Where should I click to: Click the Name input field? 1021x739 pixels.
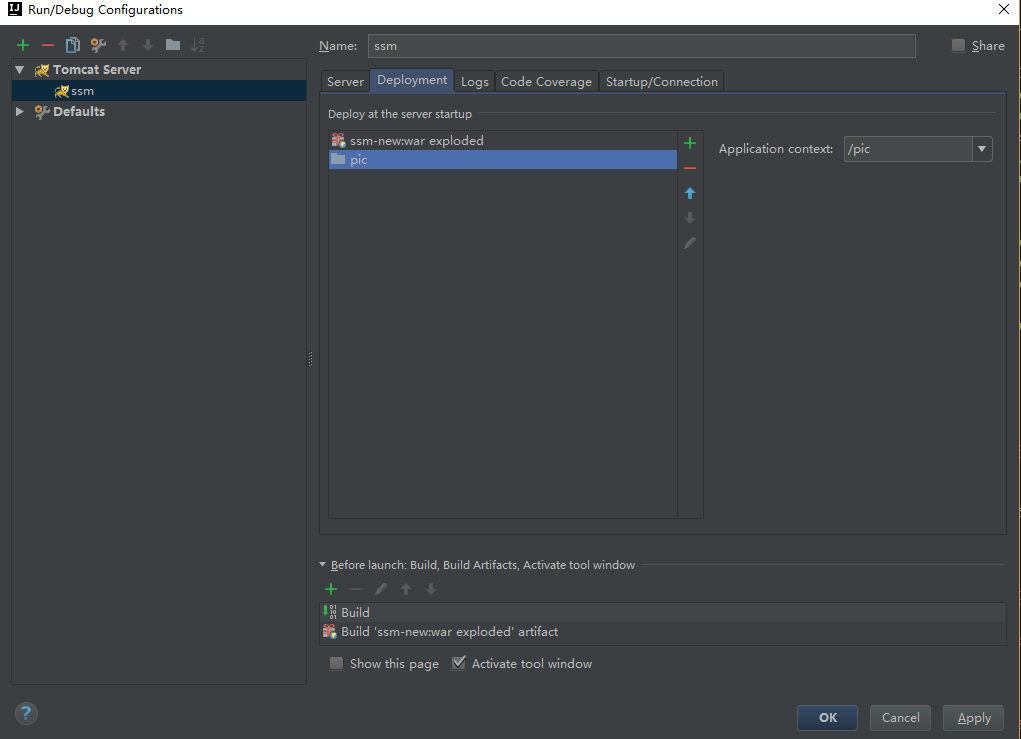pyautogui.click(x=641, y=46)
